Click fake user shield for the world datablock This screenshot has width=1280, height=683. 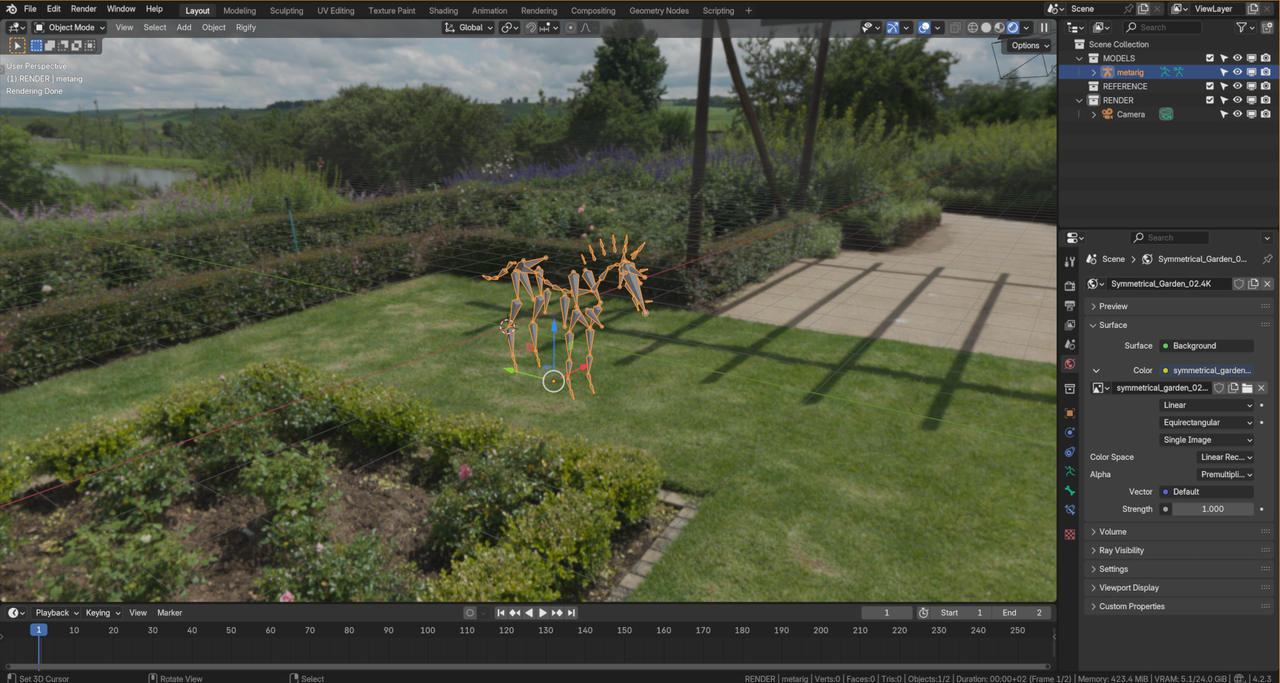pyautogui.click(x=1239, y=284)
